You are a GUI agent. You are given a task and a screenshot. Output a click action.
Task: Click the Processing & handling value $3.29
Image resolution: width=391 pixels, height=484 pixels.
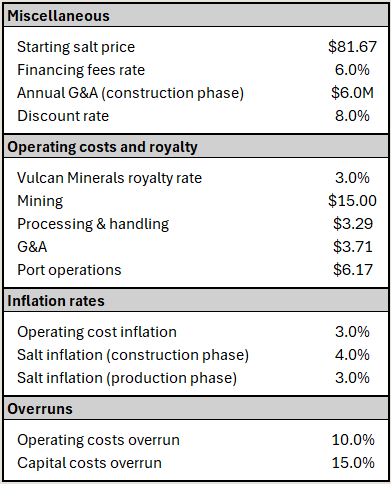click(353, 224)
